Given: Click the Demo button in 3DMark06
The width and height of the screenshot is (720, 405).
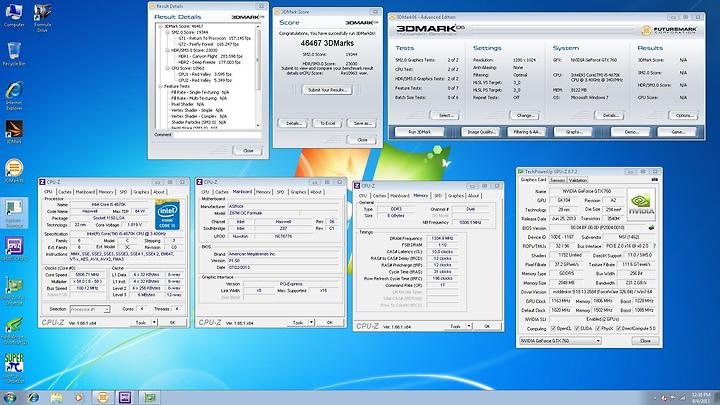Looking at the screenshot, I should coord(631,132).
